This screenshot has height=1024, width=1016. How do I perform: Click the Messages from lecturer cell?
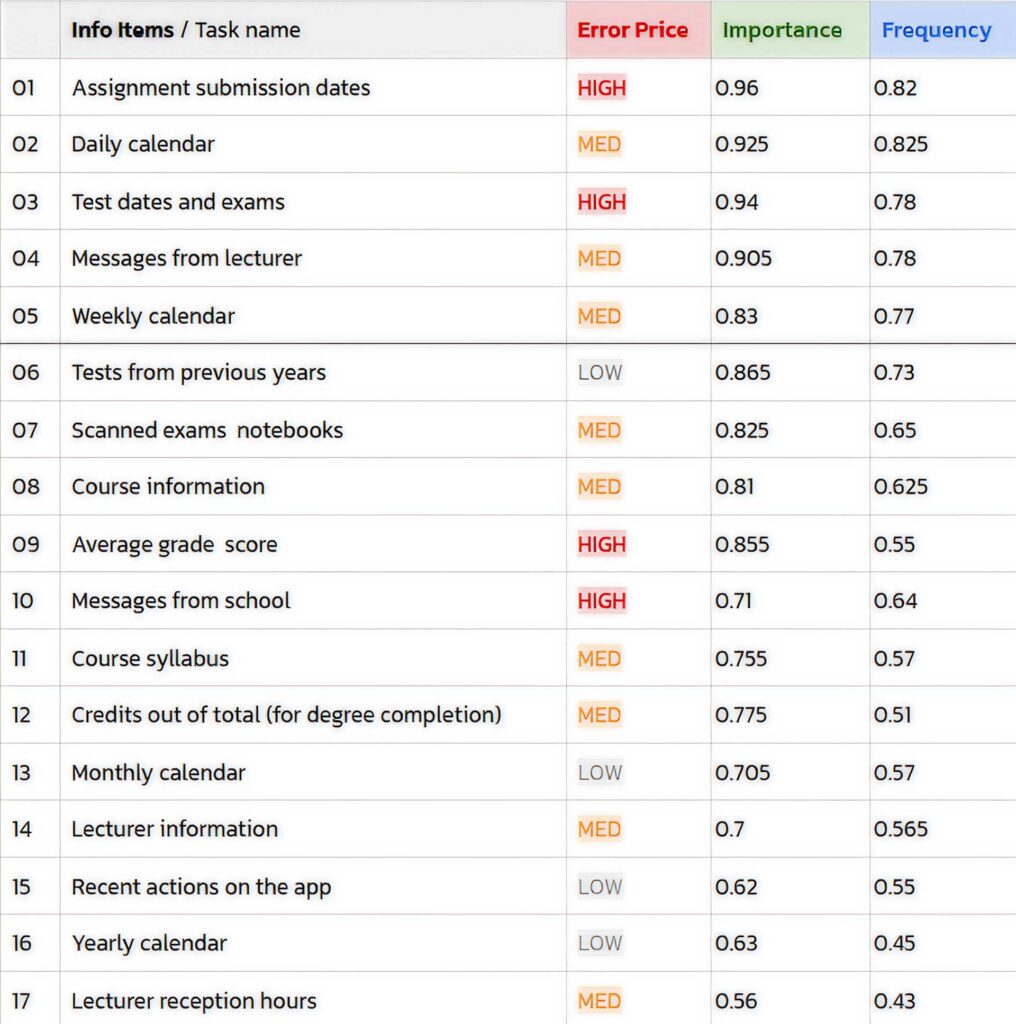point(186,259)
